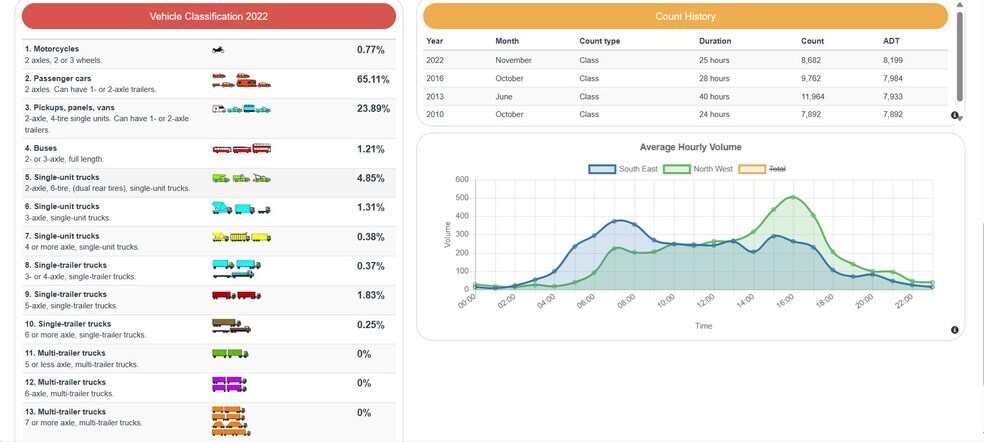The height and width of the screenshot is (442, 984).
Task: Click the 5-axle single-trailer trucks icon
Action: click(236, 295)
